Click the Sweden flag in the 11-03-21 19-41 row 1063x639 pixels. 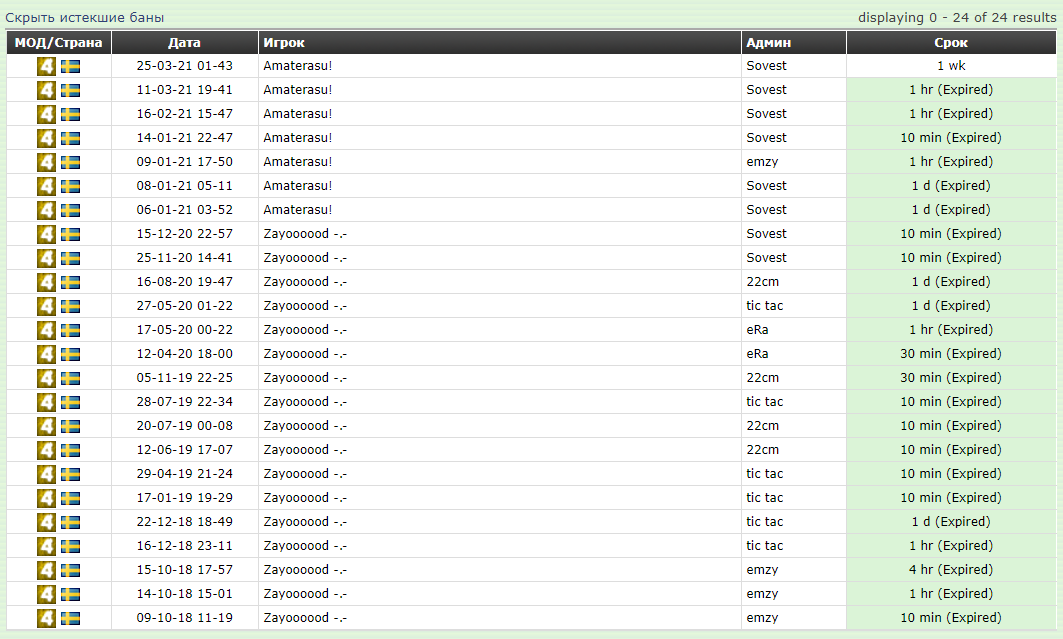click(70, 90)
